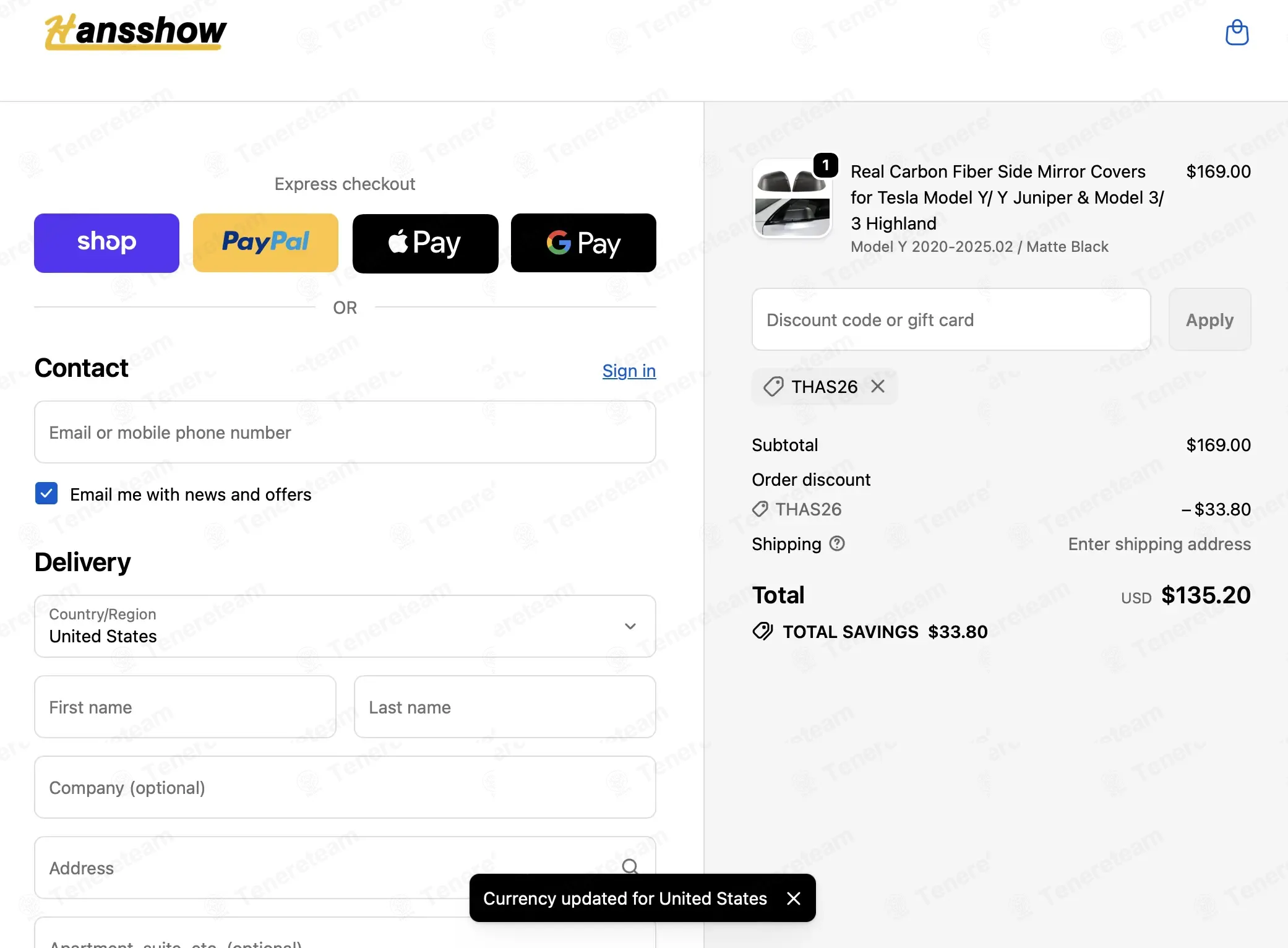The image size is (1288, 948).
Task: Click the Delivery heading
Action: pyautogui.click(x=82, y=562)
